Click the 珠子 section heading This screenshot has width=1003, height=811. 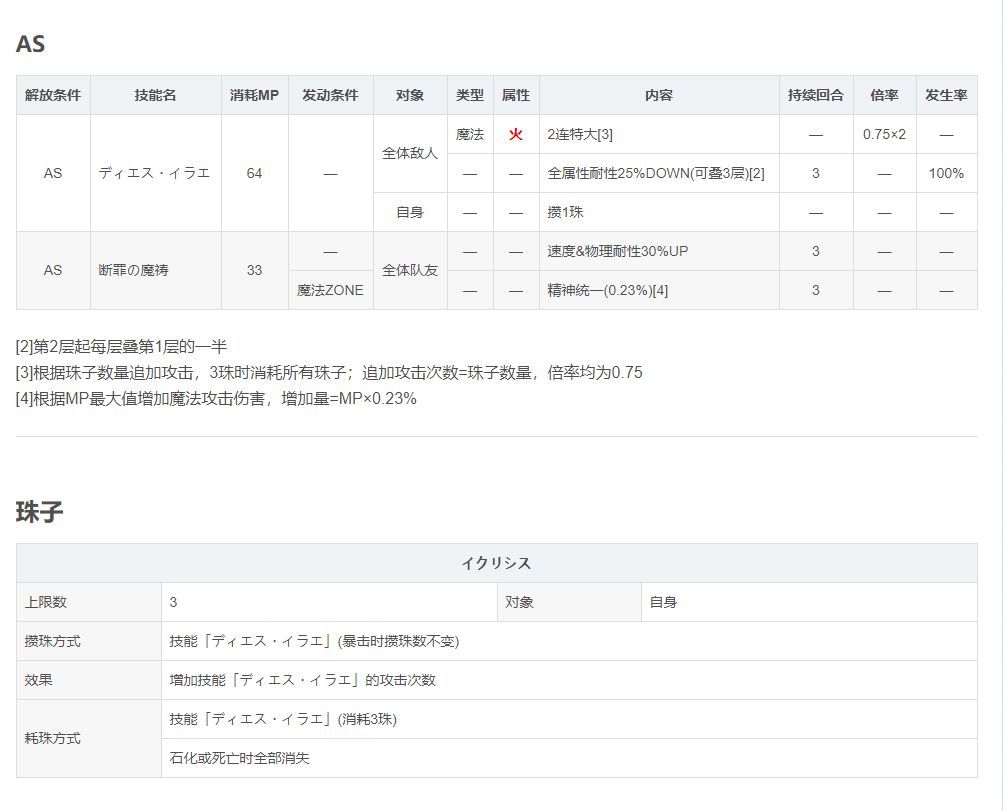pos(40,512)
